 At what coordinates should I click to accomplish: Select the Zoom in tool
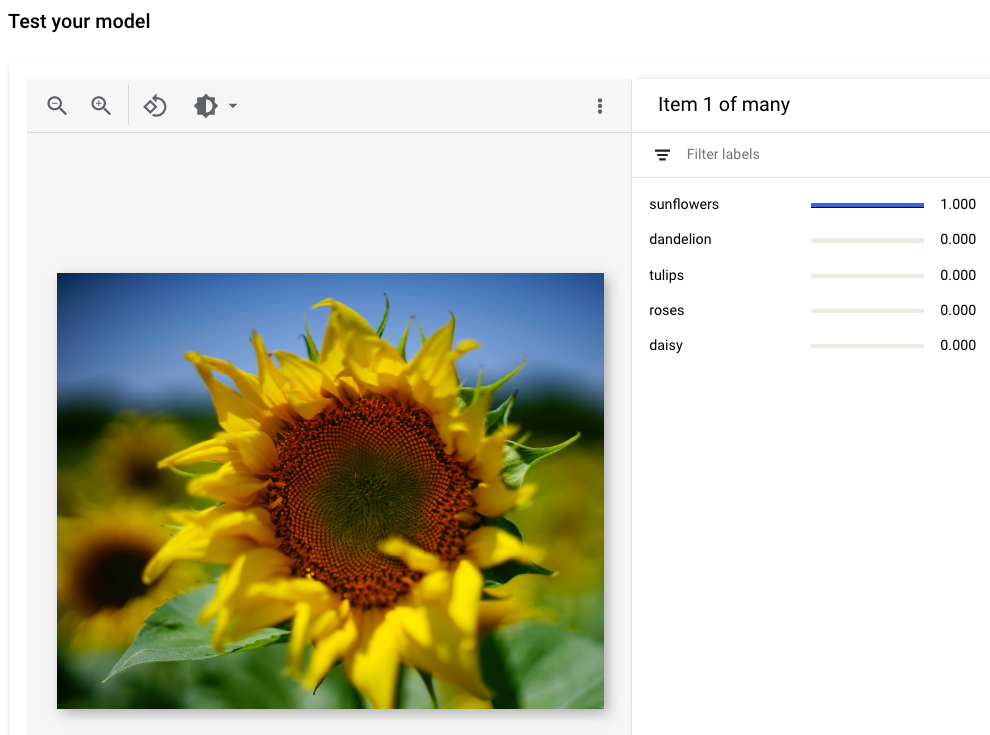pyautogui.click(x=100, y=105)
